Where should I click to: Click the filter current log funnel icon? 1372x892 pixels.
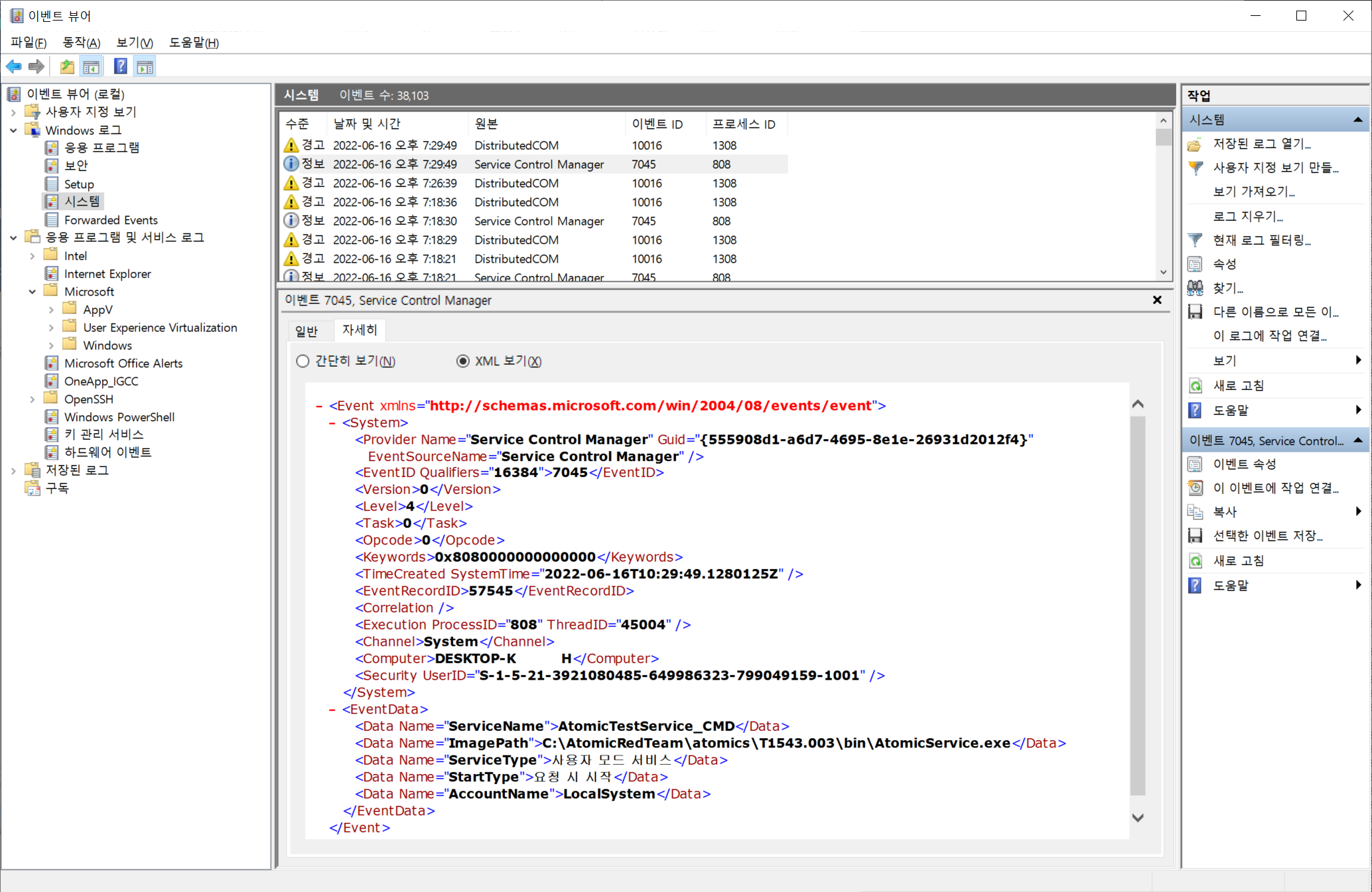1195,240
